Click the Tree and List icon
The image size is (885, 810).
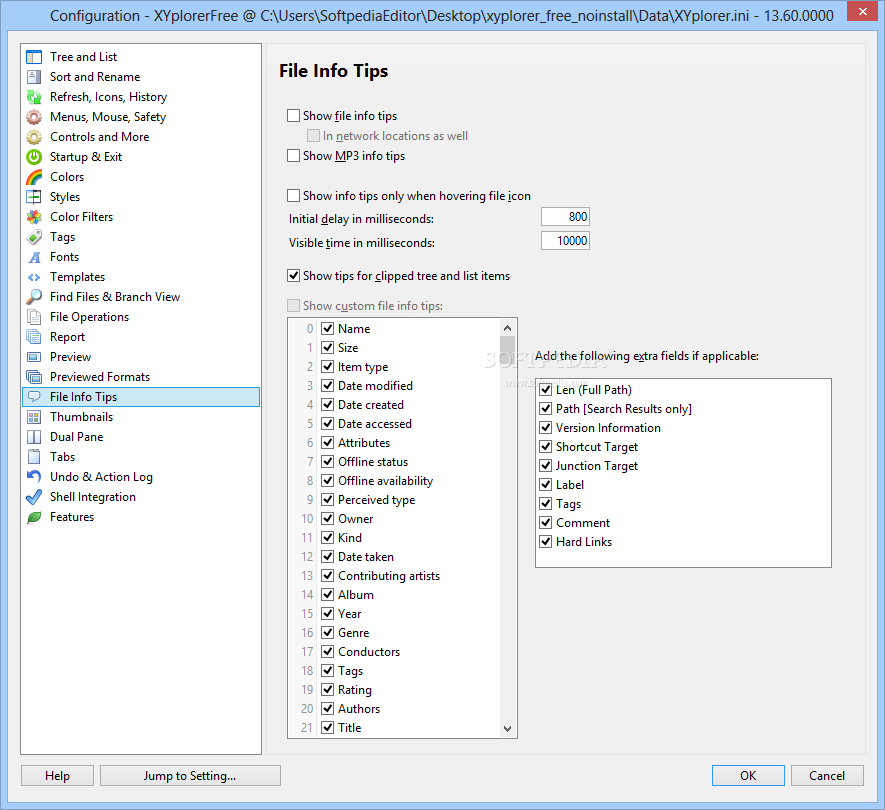click(x=34, y=57)
